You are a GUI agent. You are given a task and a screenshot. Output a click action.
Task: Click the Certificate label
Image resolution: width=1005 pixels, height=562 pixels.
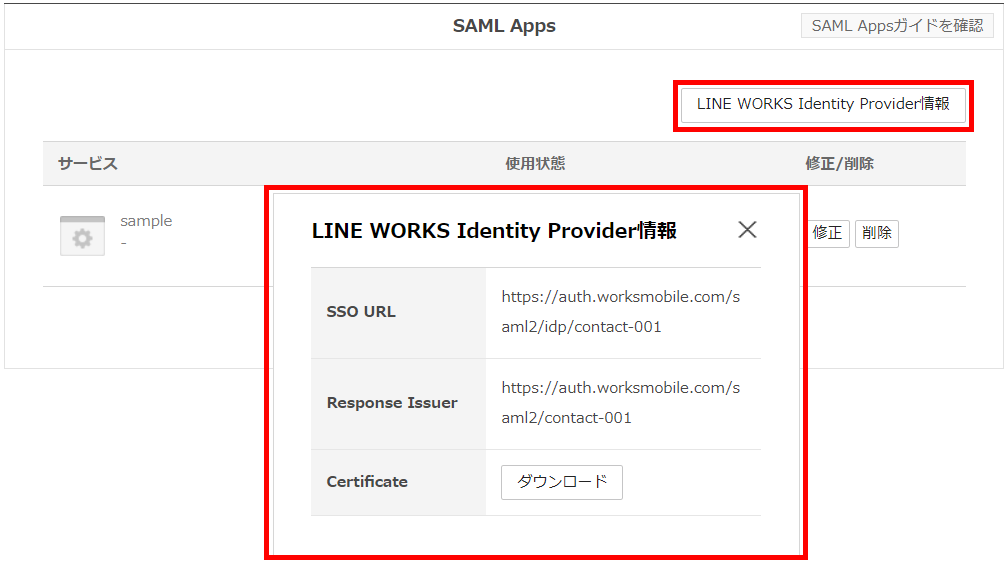(x=367, y=482)
